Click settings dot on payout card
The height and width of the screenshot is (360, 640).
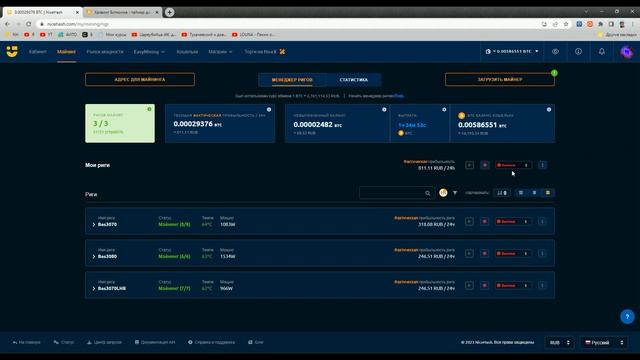click(x=444, y=109)
